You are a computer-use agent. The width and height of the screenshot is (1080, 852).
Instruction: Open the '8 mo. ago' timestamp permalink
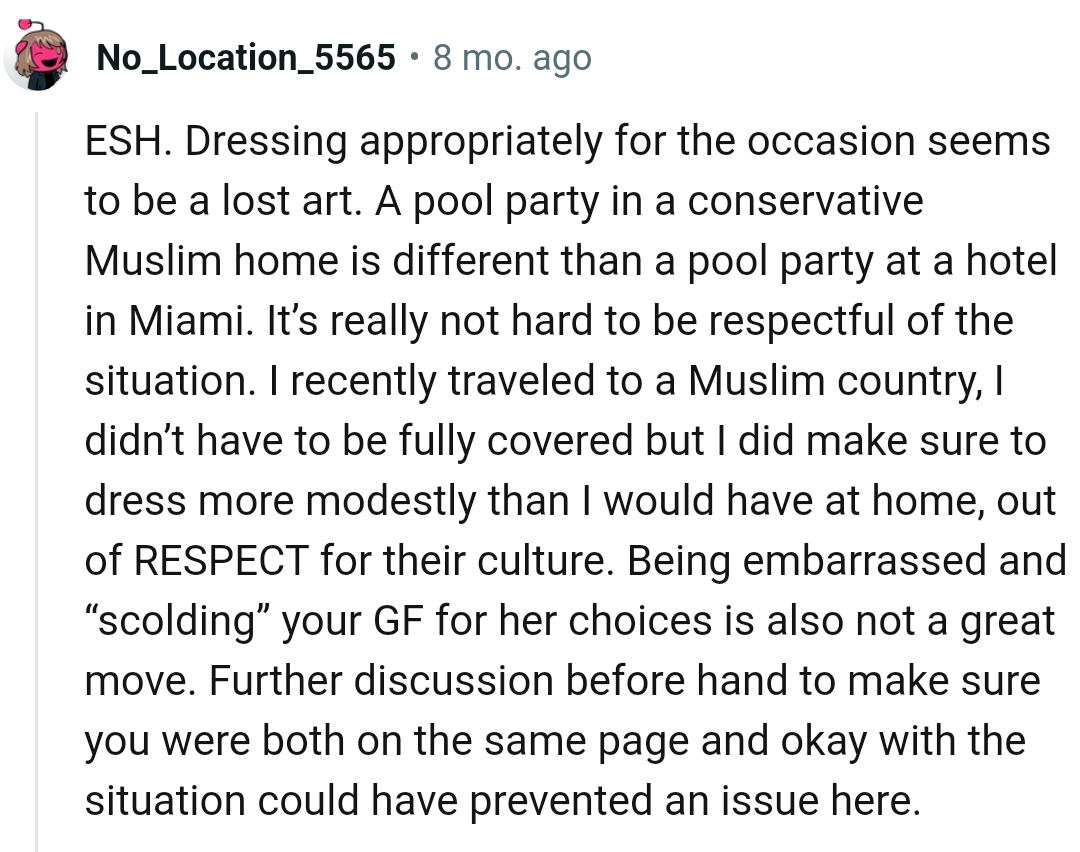(x=512, y=58)
